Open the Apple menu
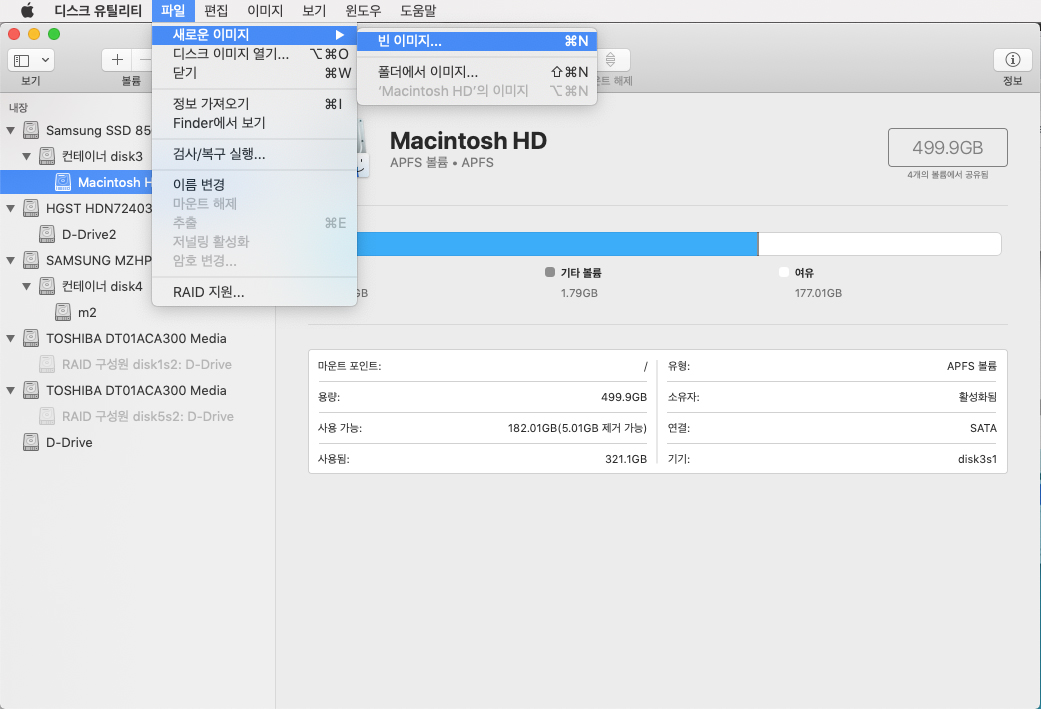1041x709 pixels. click(27, 11)
